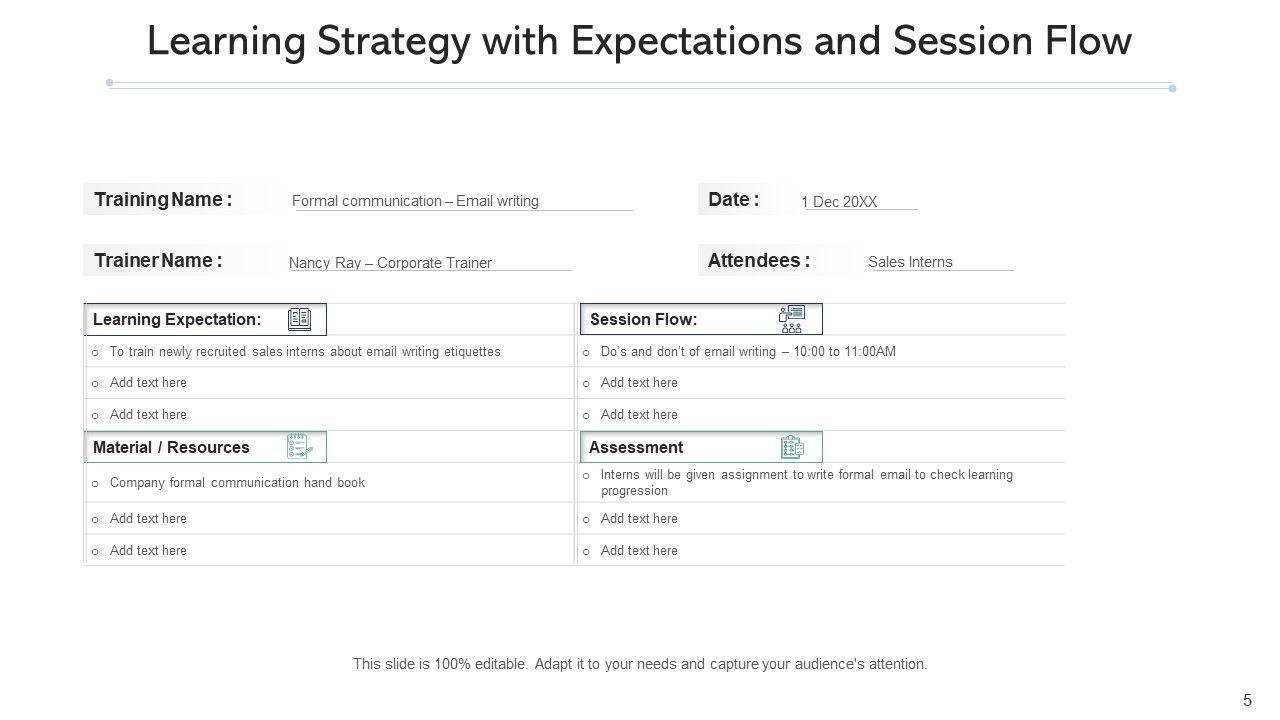Screen dimensions: 1280x720
Task: Select the Assessment header
Action: click(636, 448)
